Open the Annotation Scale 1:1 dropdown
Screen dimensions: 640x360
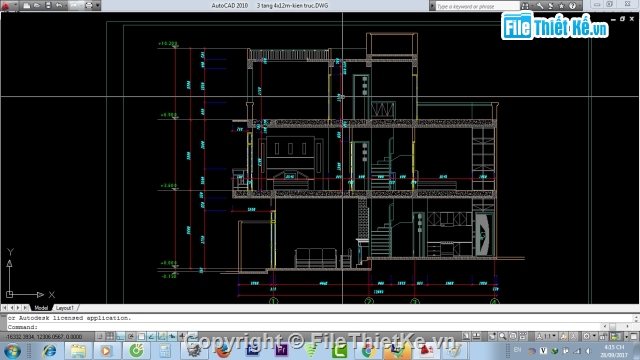pyautogui.click(x=546, y=336)
